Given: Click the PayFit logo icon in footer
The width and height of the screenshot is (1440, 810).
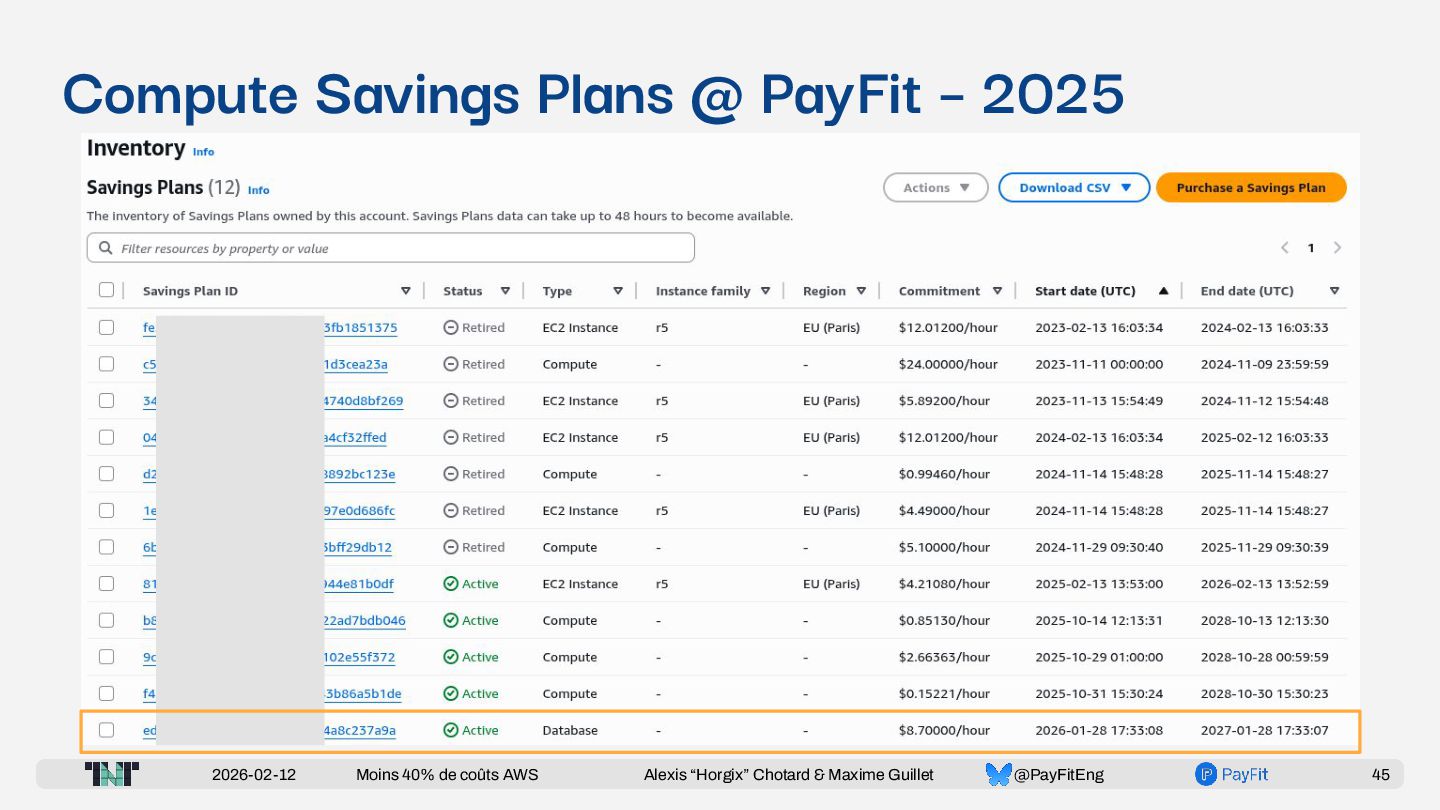Looking at the screenshot, I should 1205,774.
